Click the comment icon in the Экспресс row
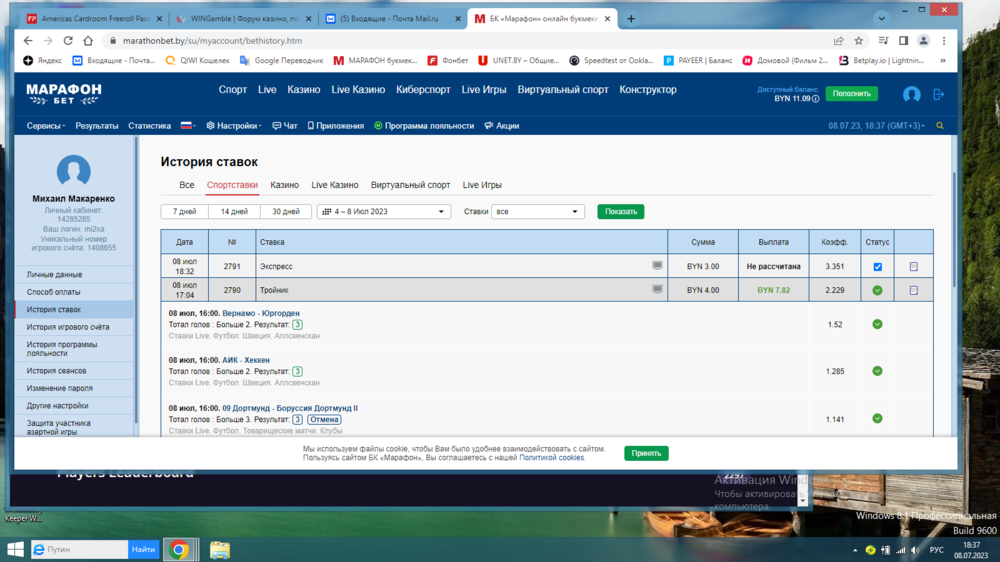Viewport: 1000px width, 562px height. [x=657, y=266]
